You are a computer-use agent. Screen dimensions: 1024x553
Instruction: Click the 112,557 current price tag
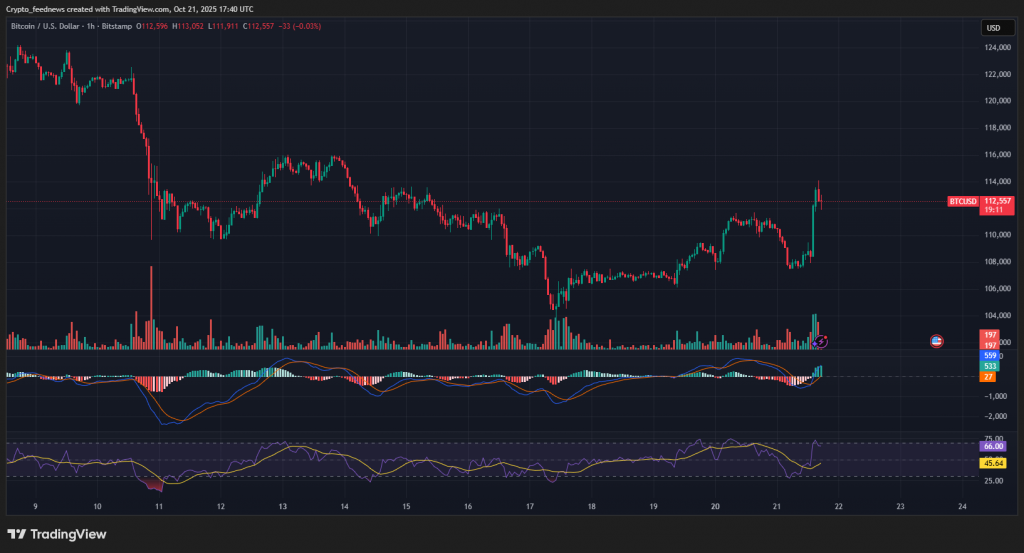click(998, 200)
